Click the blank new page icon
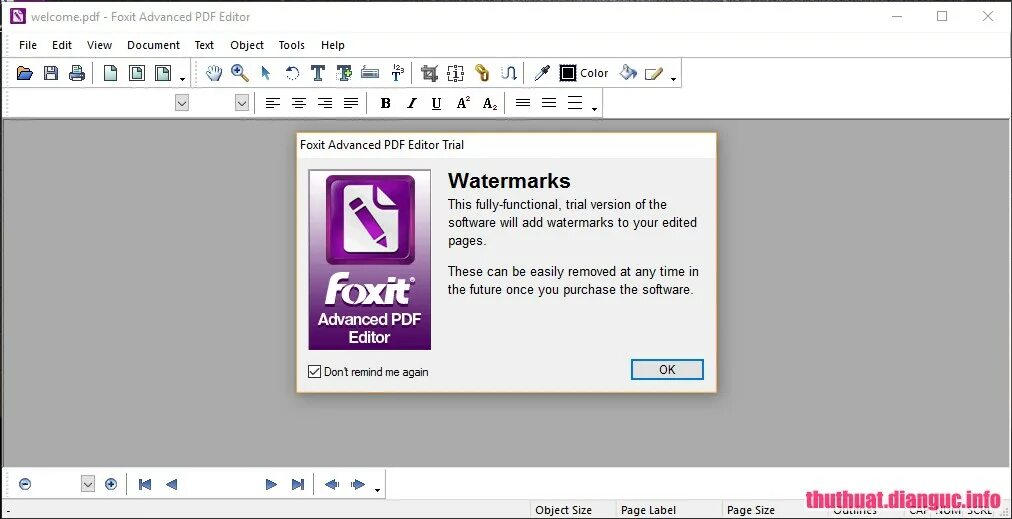Image resolution: width=1012 pixels, height=519 pixels. click(111, 73)
